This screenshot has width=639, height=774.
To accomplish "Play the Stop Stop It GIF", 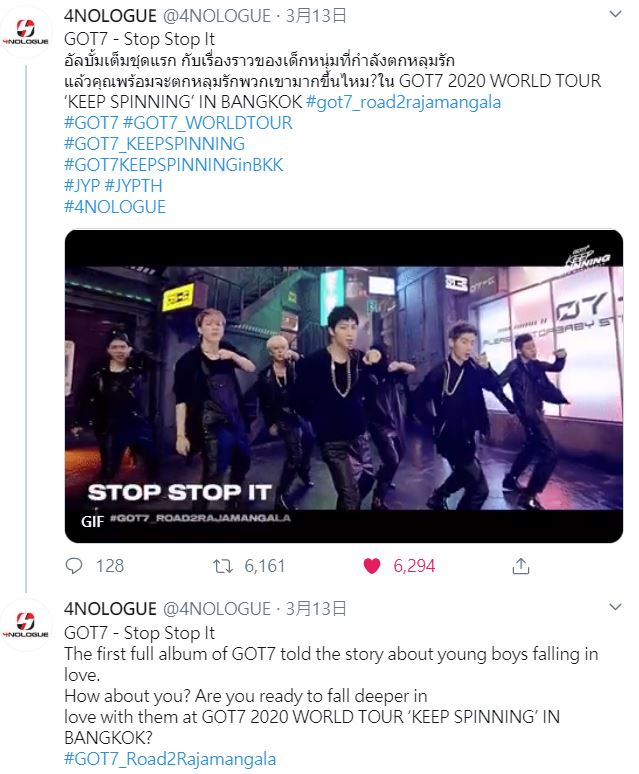I will pyautogui.click(x=344, y=386).
